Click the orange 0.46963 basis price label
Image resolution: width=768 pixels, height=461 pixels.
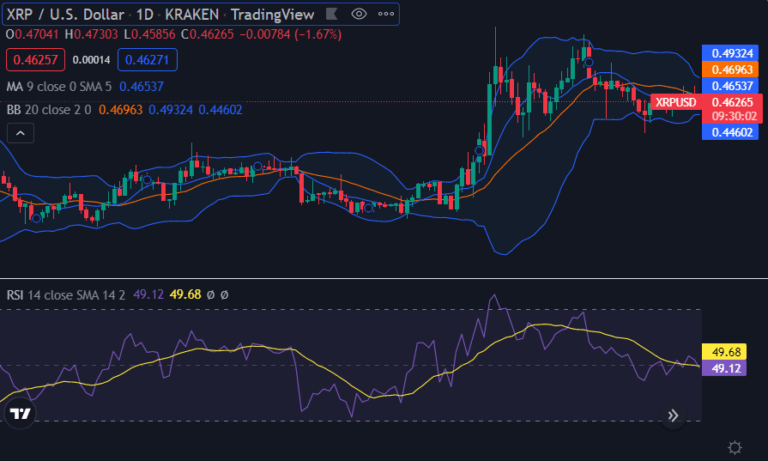point(730,69)
